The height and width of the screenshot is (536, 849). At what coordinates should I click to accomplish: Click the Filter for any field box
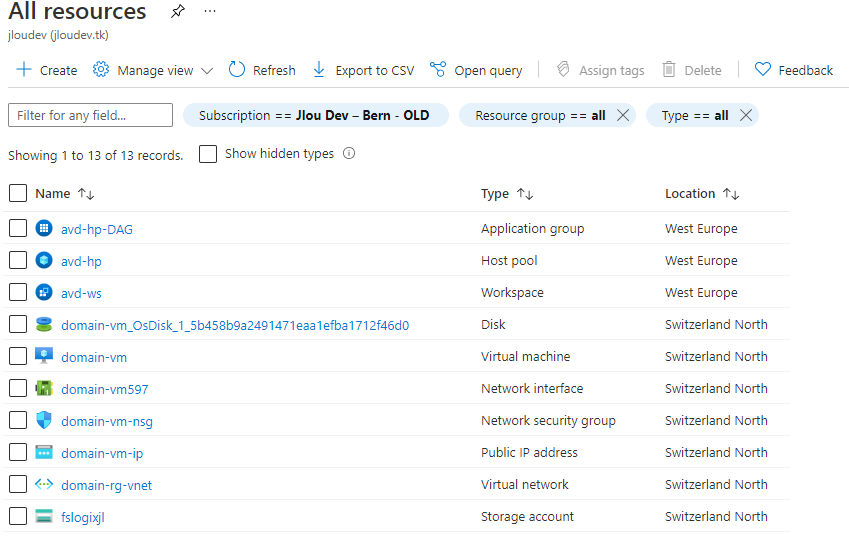coord(90,115)
